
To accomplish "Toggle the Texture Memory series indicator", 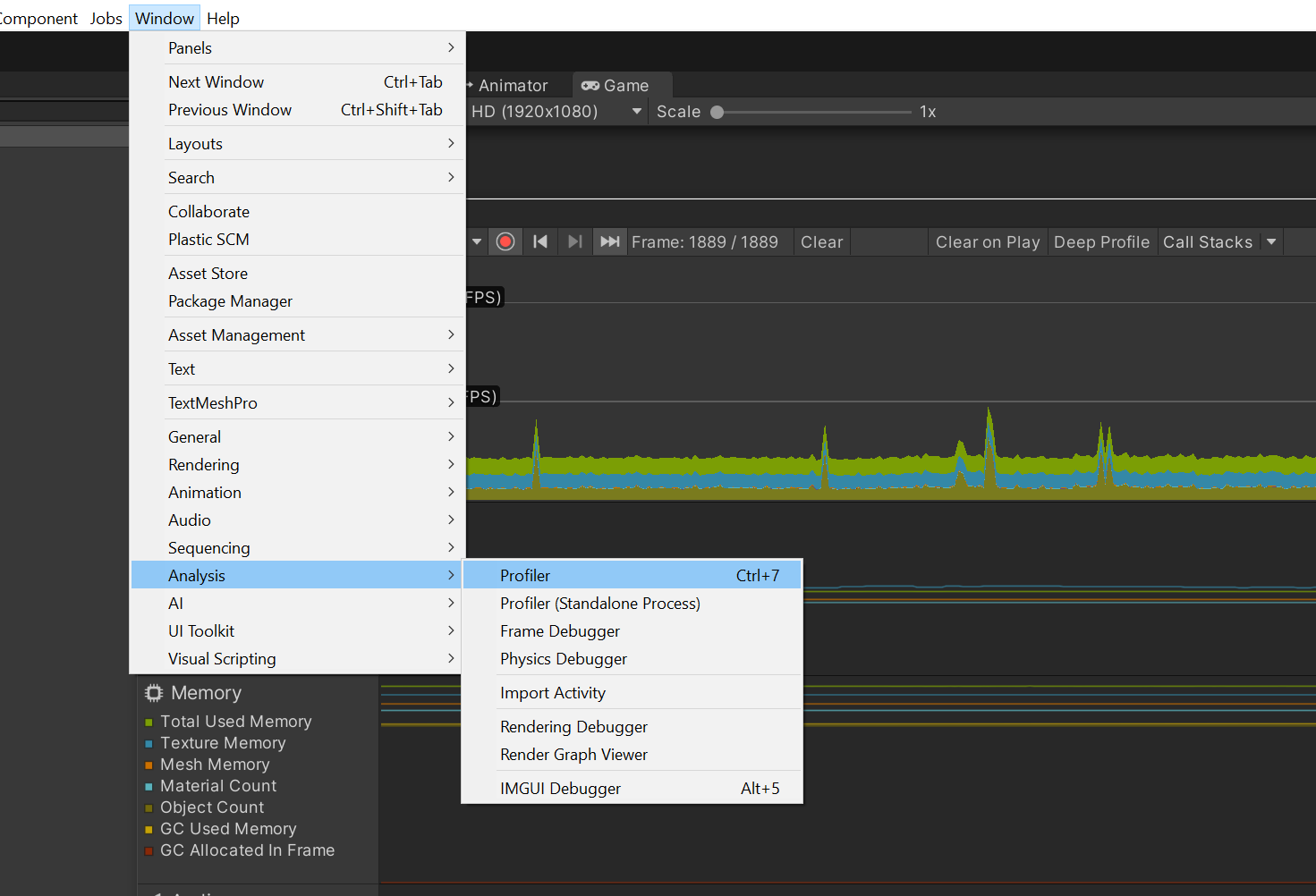I will coord(149,744).
